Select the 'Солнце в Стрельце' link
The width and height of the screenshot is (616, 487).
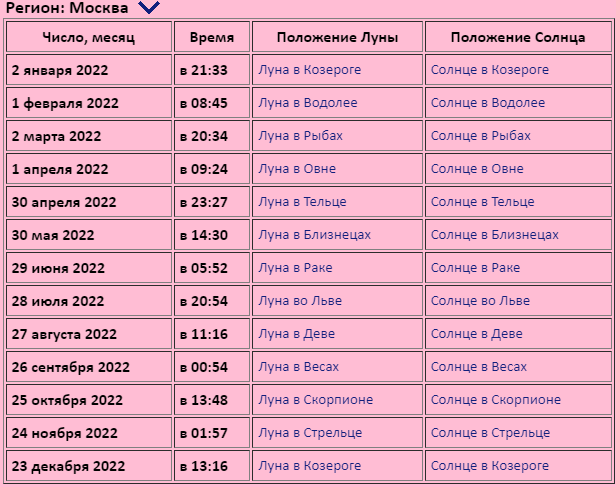coord(490,433)
